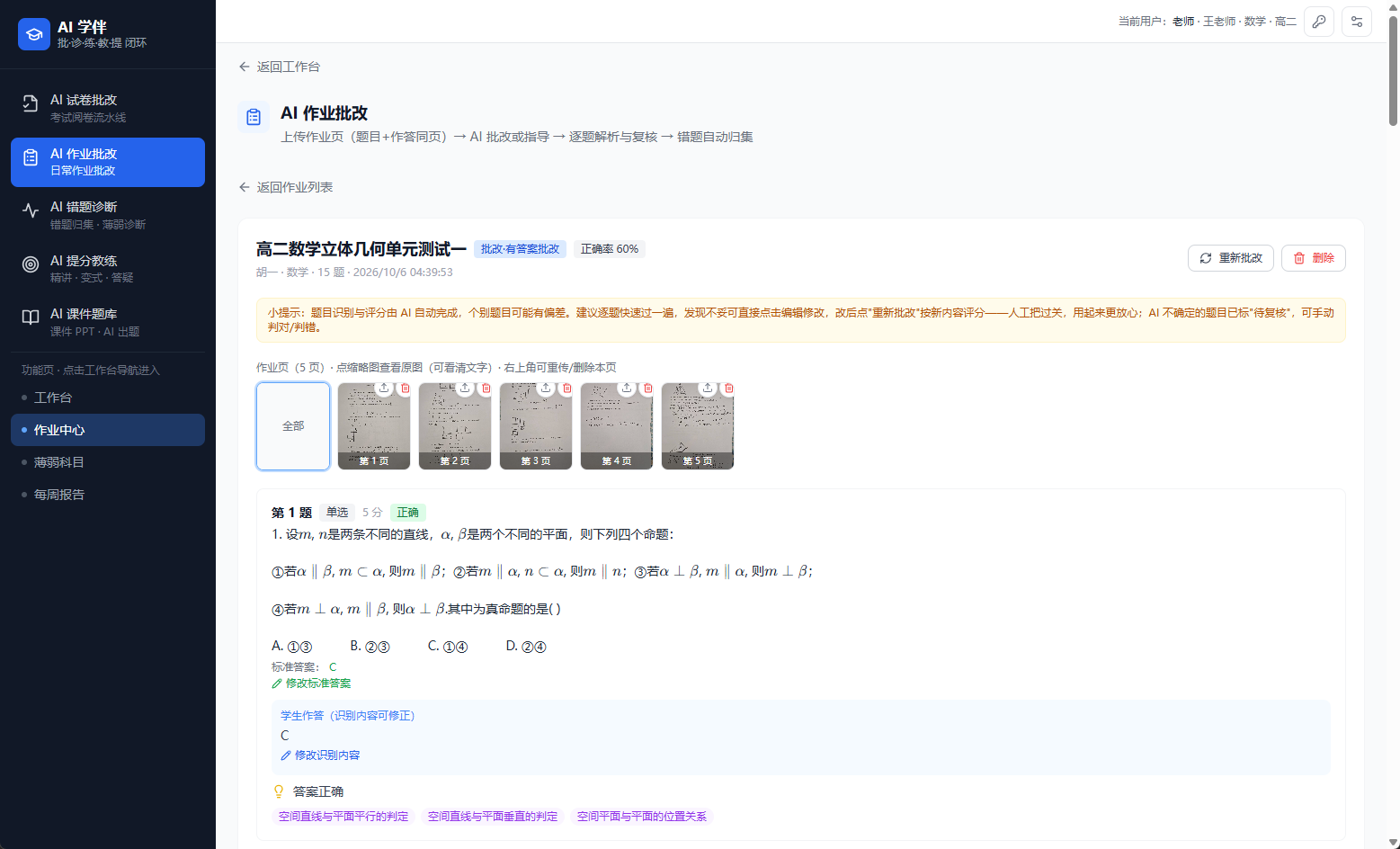This screenshot has height=849, width=1400.
Task: Select AI 作业批改 in the sidebar
Action: tap(108, 162)
